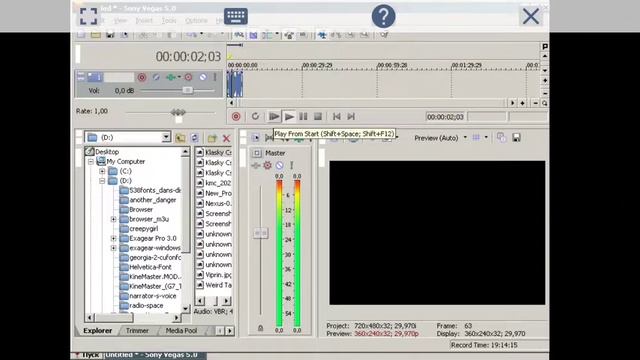
Task: Adjust the Master fader handle
Action: pos(260,233)
